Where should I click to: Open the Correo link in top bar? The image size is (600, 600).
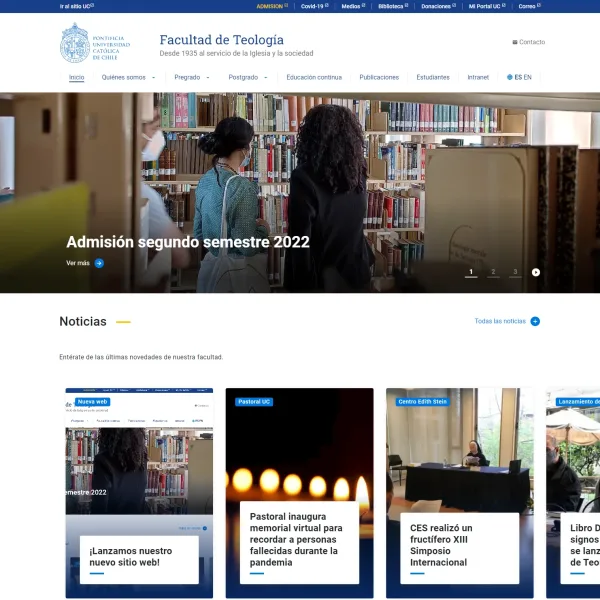(530, 6)
